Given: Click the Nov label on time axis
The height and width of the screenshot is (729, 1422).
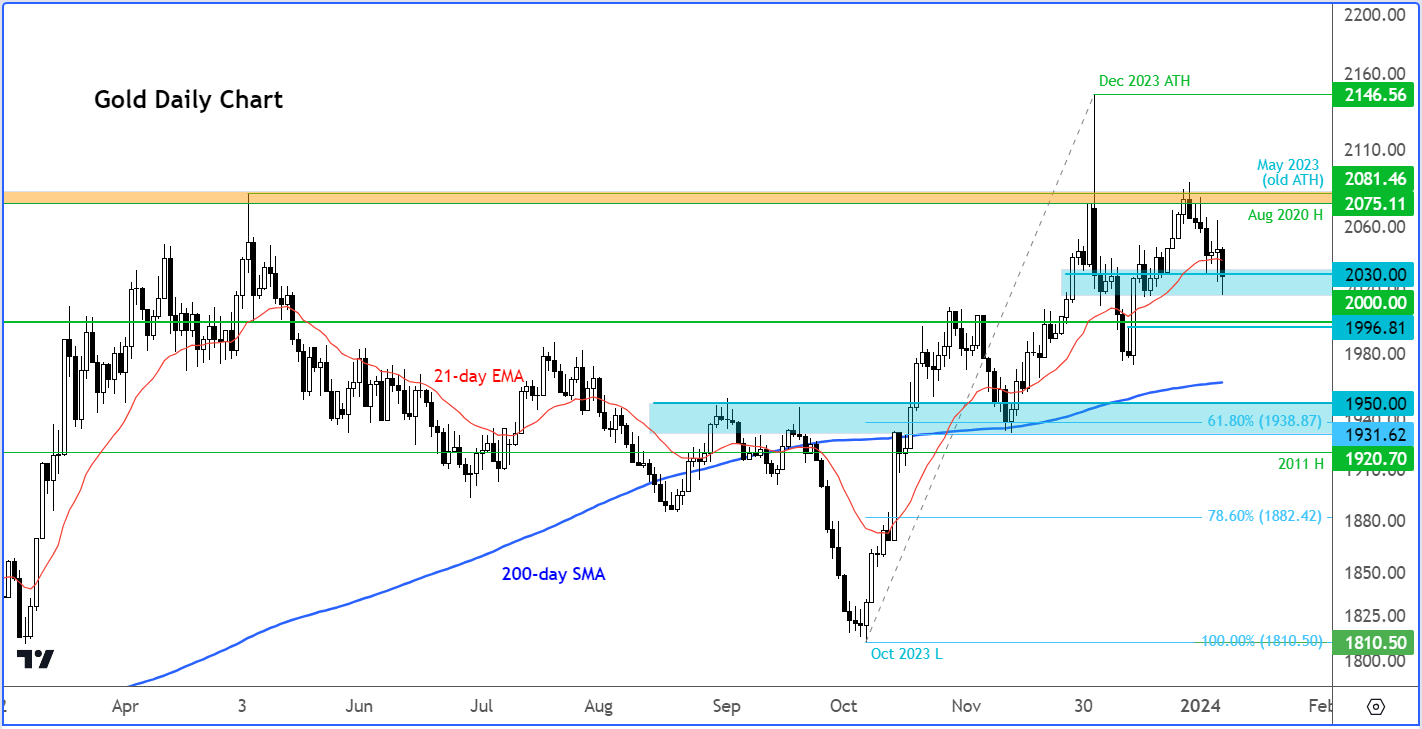Looking at the screenshot, I should [x=965, y=707].
